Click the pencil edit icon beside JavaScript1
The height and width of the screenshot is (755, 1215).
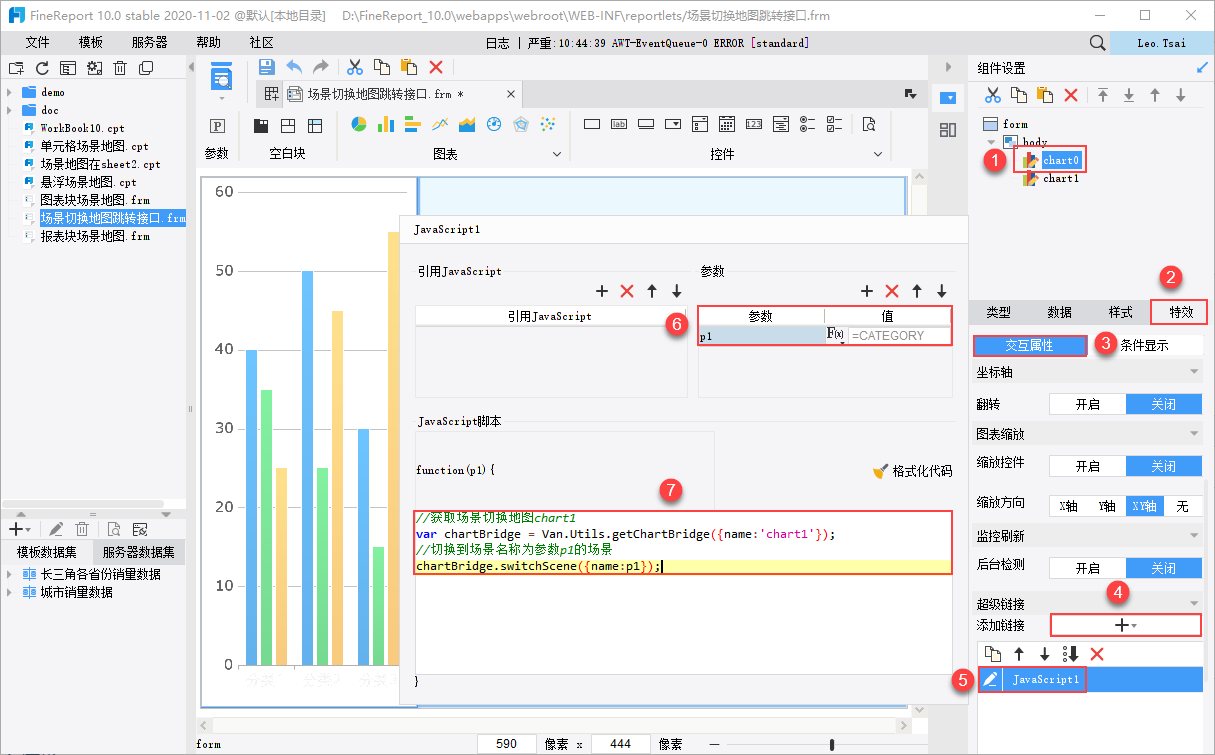point(990,680)
